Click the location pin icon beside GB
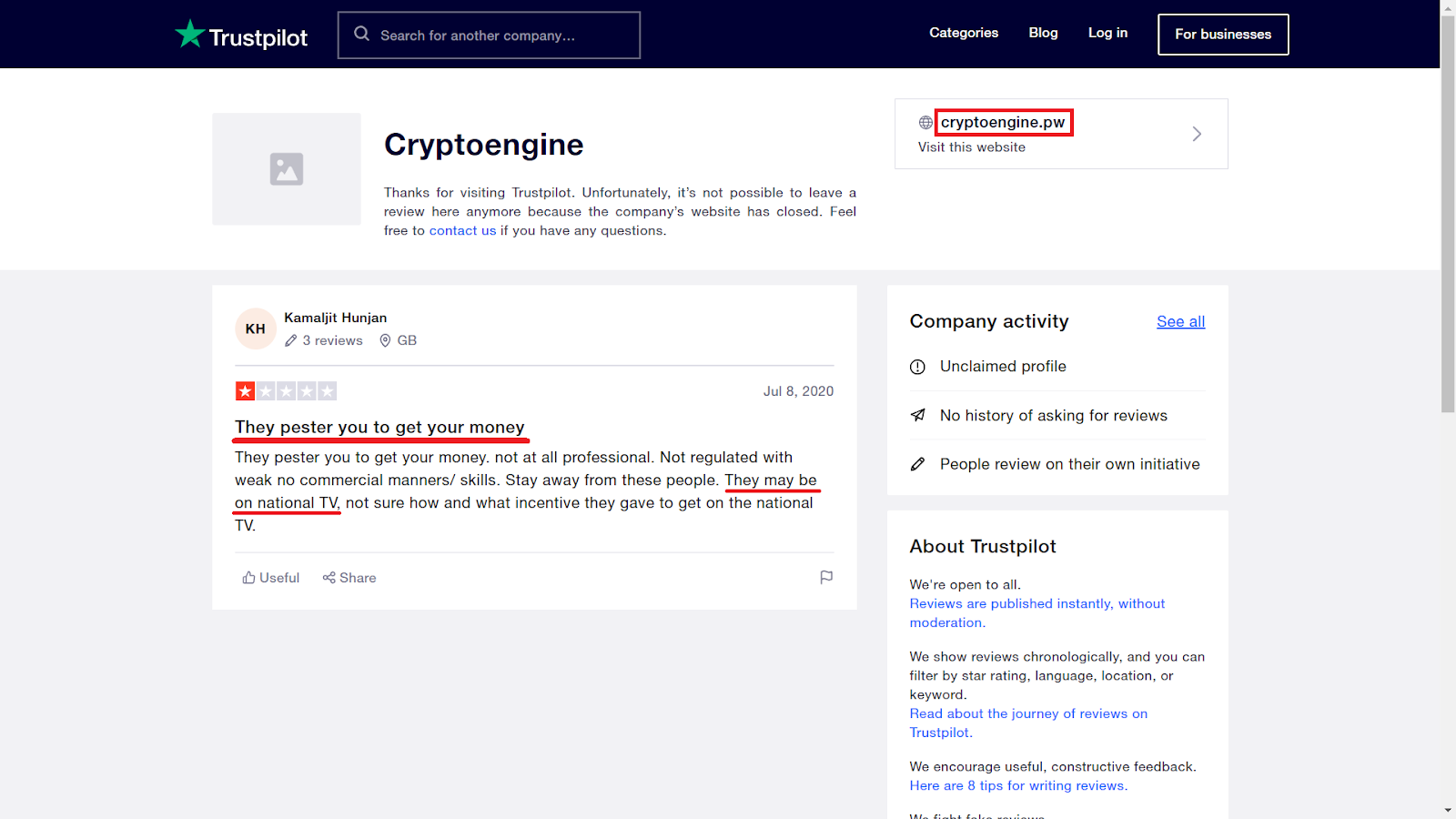The image size is (1456, 819). tap(385, 340)
